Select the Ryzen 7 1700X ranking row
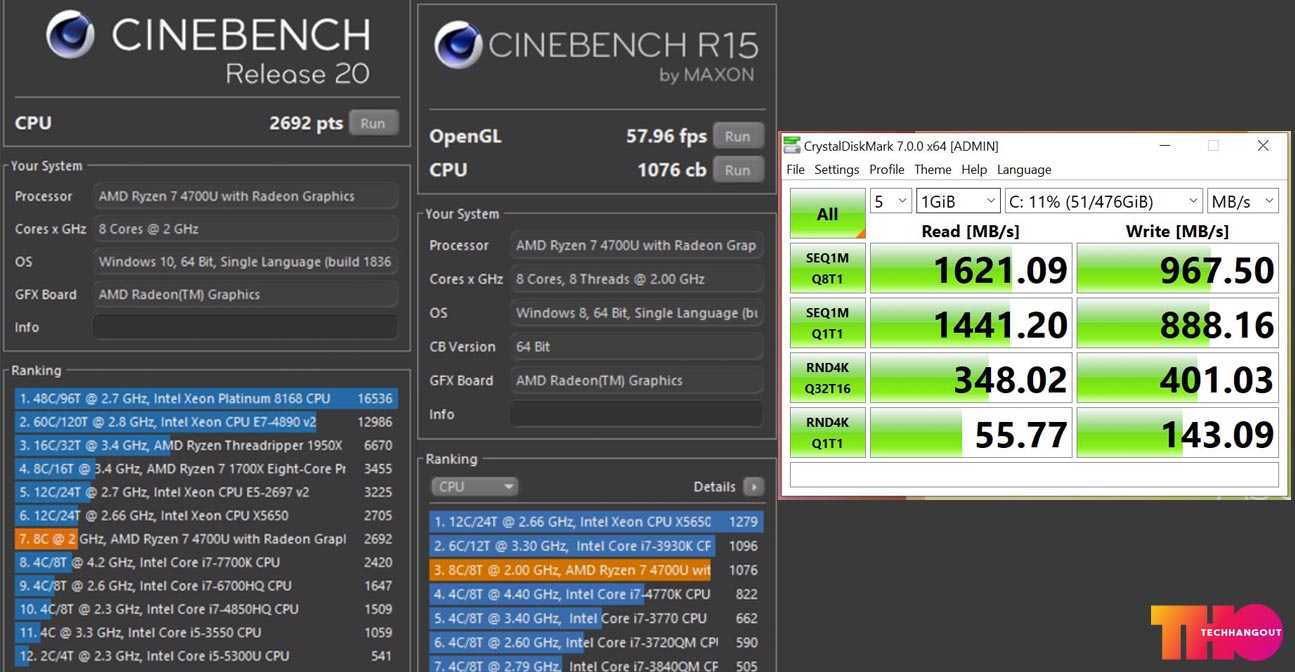 204,468
